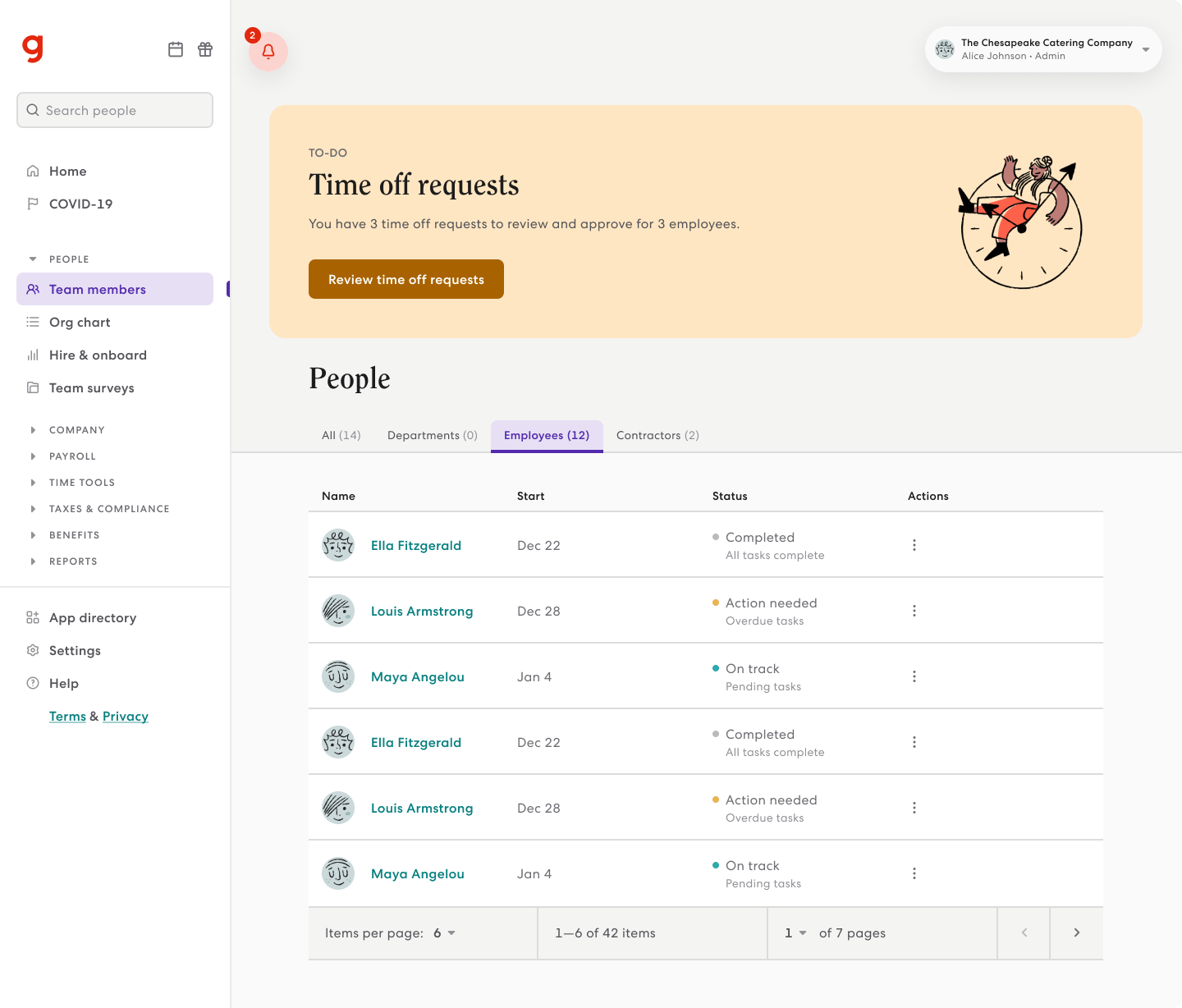The height and width of the screenshot is (1008, 1182).
Task: Open actions menu for second Ella Fitzgerald row
Action: 914,742
